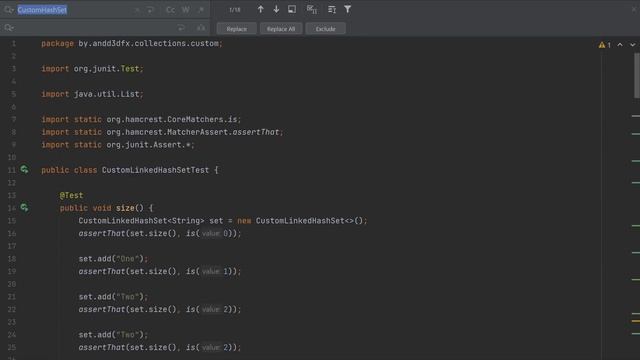
Task: Click the editor vertical scrollbar thumb
Action: pos(637,76)
